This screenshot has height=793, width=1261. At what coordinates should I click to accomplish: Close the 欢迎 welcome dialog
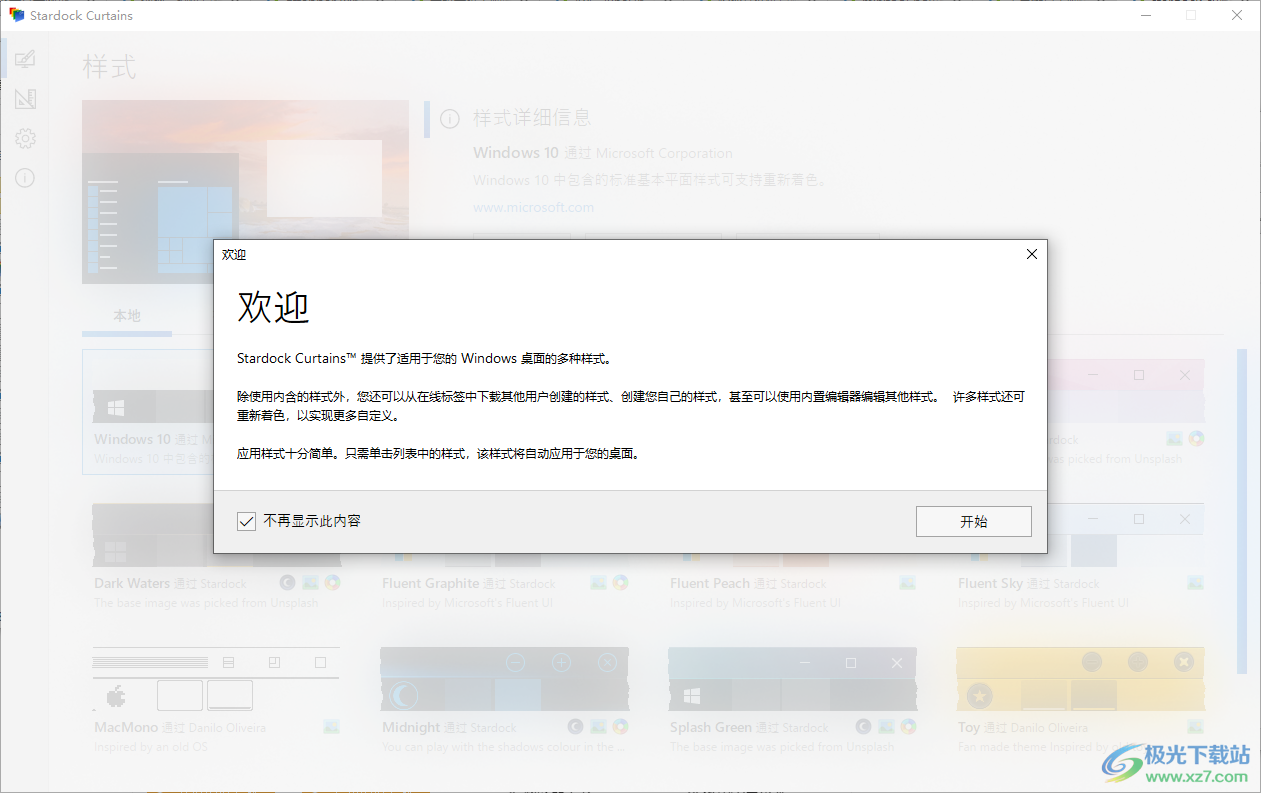(1031, 254)
